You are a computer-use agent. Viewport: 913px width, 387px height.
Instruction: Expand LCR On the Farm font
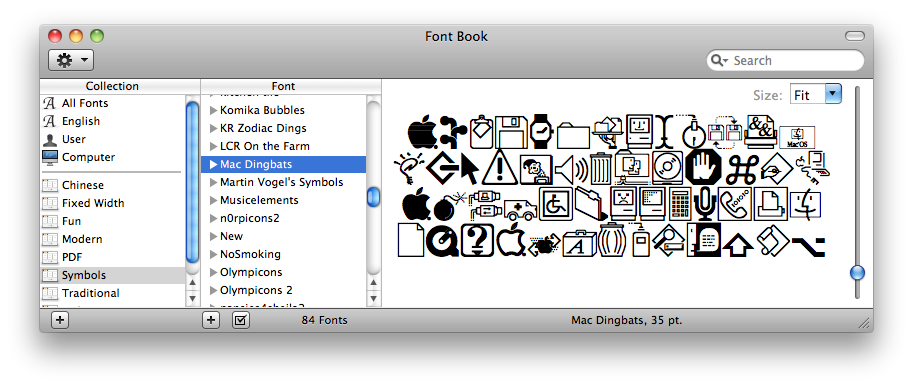[213, 146]
